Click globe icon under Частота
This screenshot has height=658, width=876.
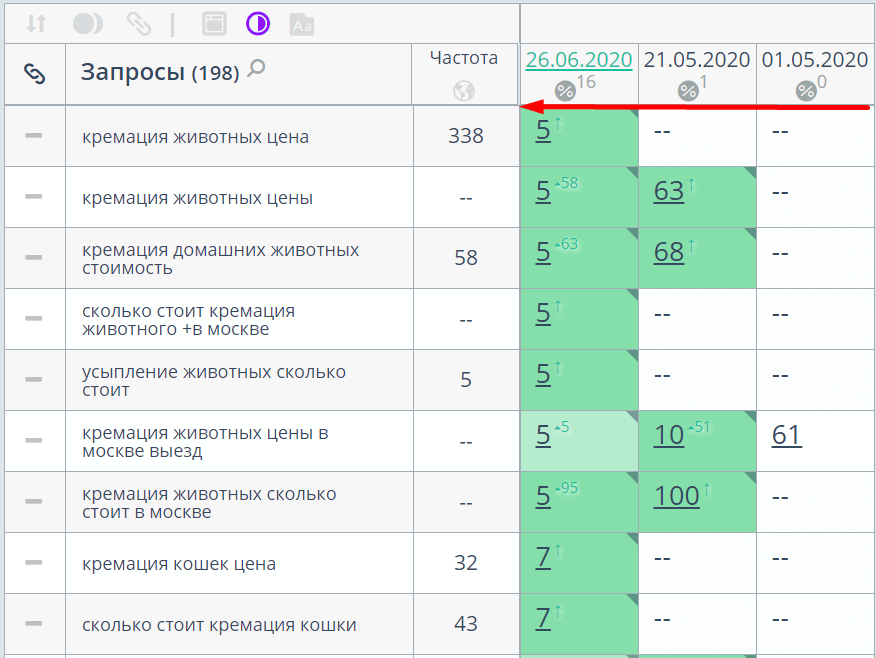(x=464, y=90)
